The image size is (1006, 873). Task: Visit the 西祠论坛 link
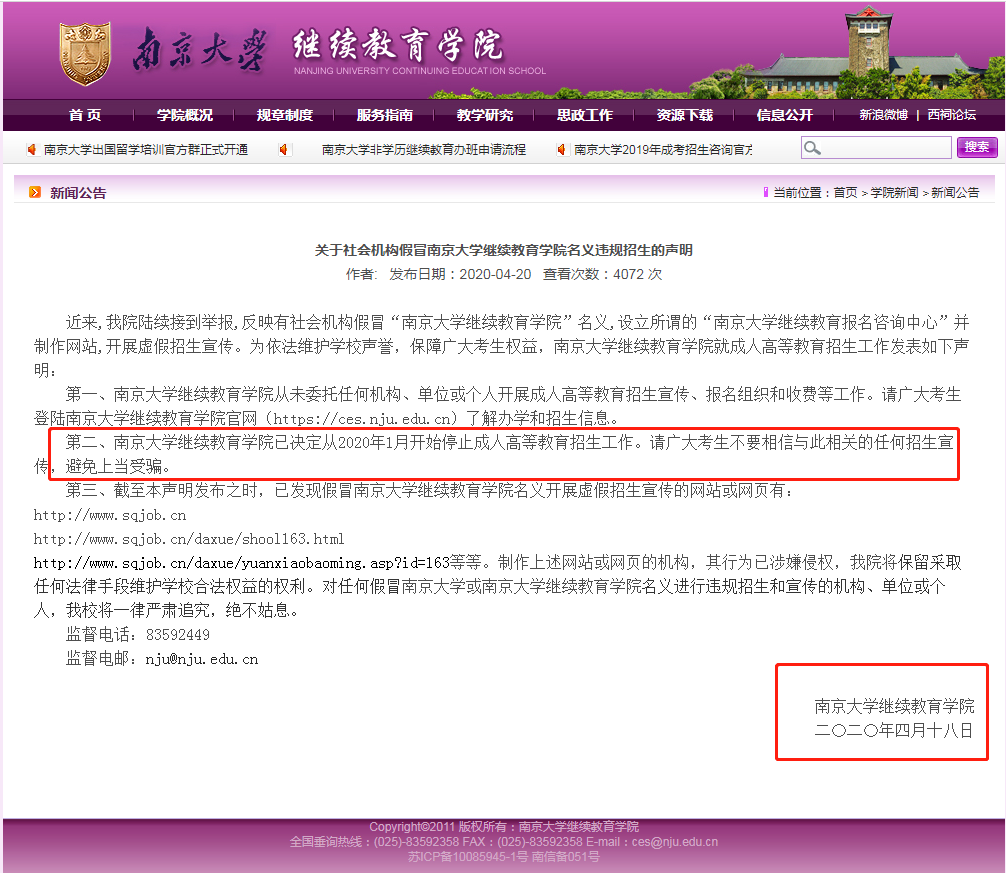pyautogui.click(x=951, y=115)
